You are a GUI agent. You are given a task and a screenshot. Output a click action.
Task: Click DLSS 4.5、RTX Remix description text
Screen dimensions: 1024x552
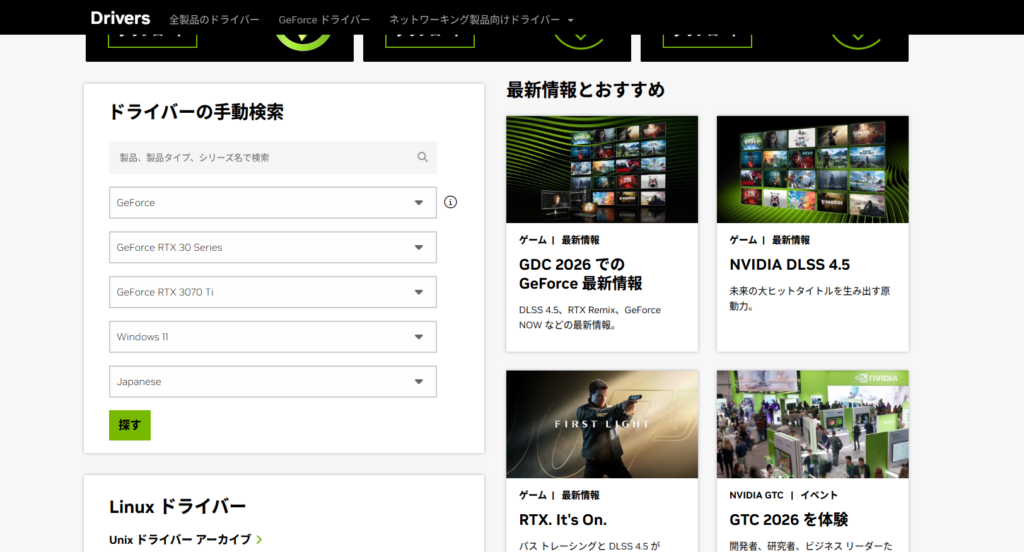pyautogui.click(x=590, y=317)
